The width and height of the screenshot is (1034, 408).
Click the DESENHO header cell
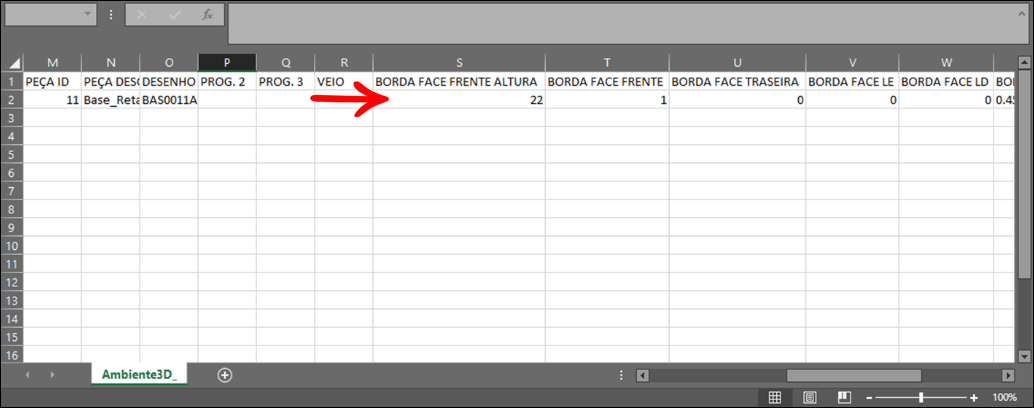(169, 82)
